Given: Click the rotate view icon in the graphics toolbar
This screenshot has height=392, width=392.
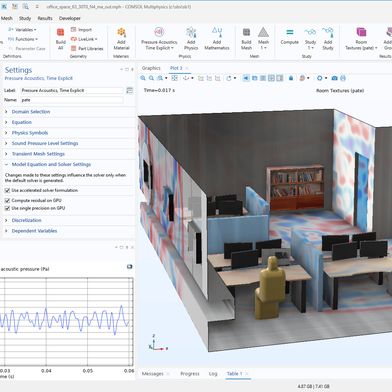Looking at the screenshot, I should [x=229, y=78].
